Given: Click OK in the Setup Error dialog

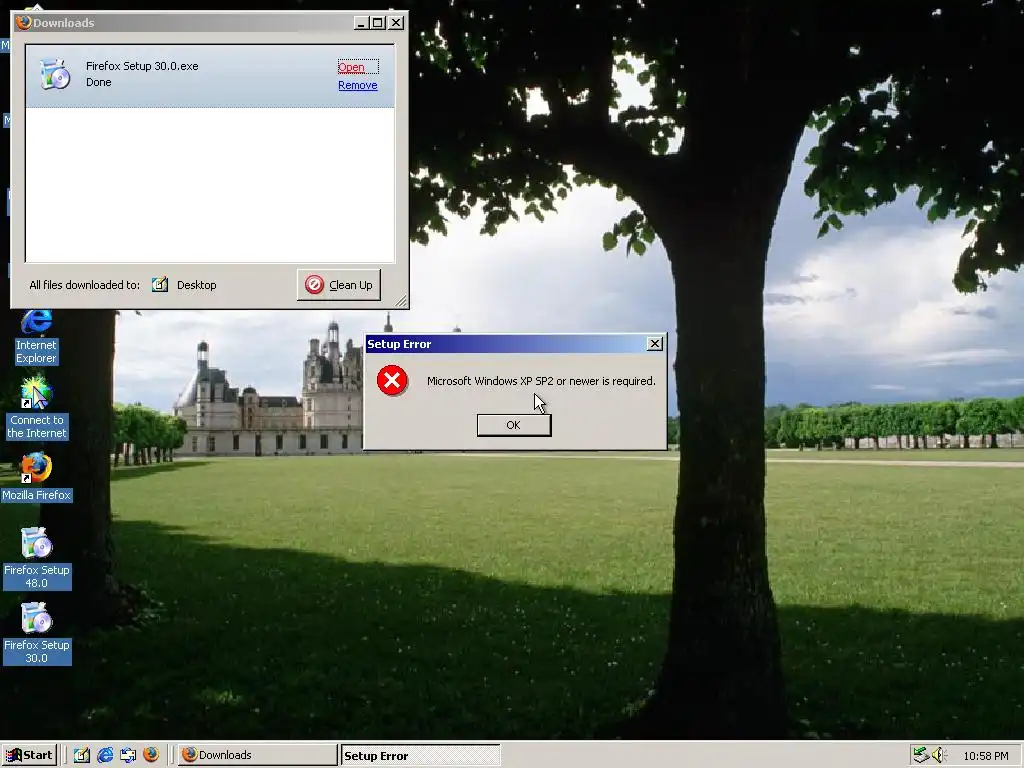Looking at the screenshot, I should coord(514,425).
